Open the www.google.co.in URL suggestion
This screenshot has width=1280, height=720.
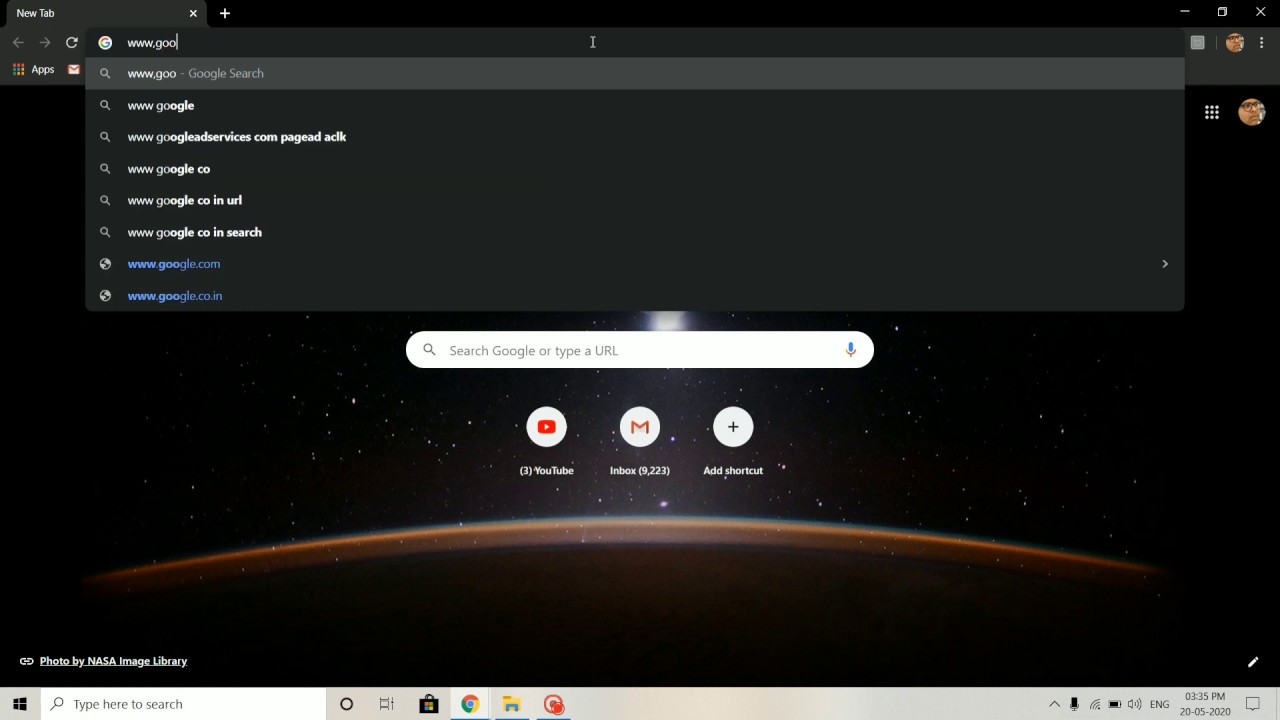point(635,296)
